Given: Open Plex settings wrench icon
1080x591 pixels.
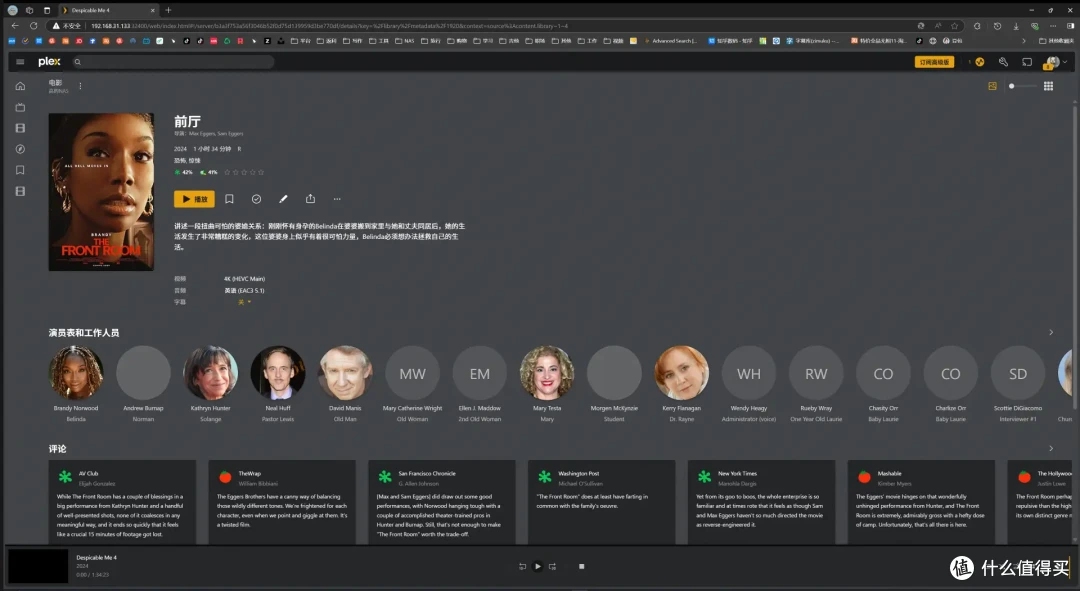Looking at the screenshot, I should pyautogui.click(x=1003, y=62).
